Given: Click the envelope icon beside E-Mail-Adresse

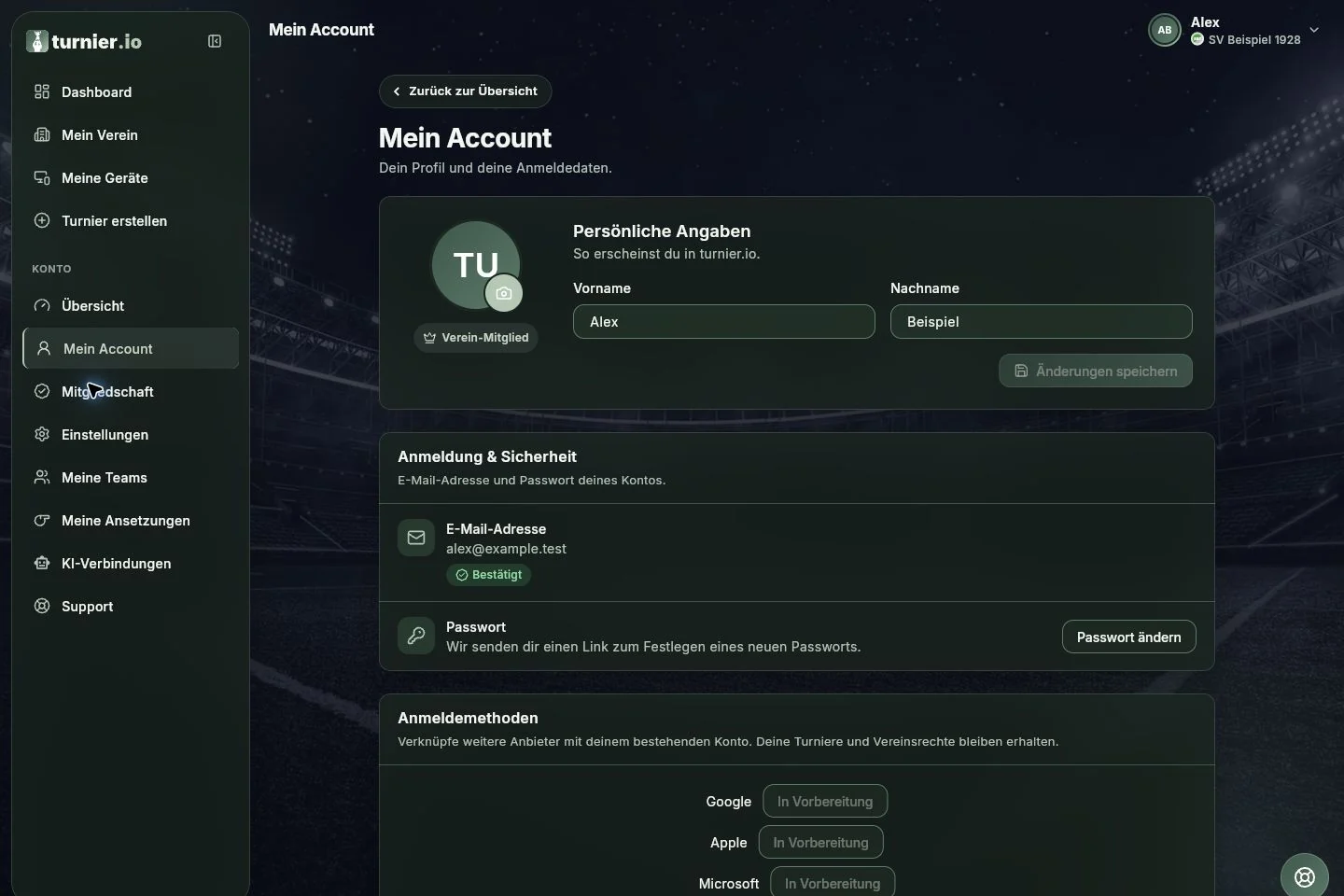Looking at the screenshot, I should pos(416,538).
